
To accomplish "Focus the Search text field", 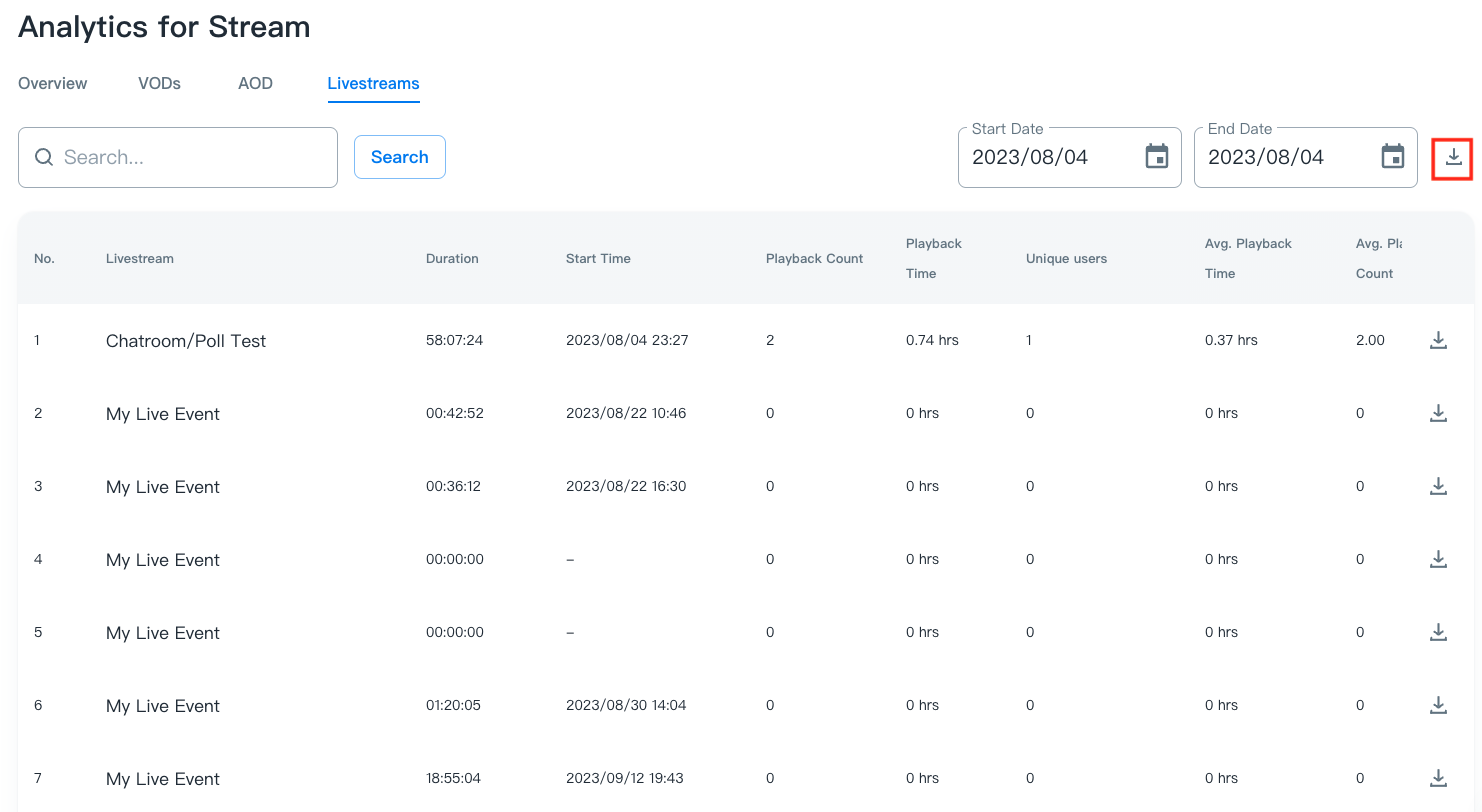I will pyautogui.click(x=190, y=157).
